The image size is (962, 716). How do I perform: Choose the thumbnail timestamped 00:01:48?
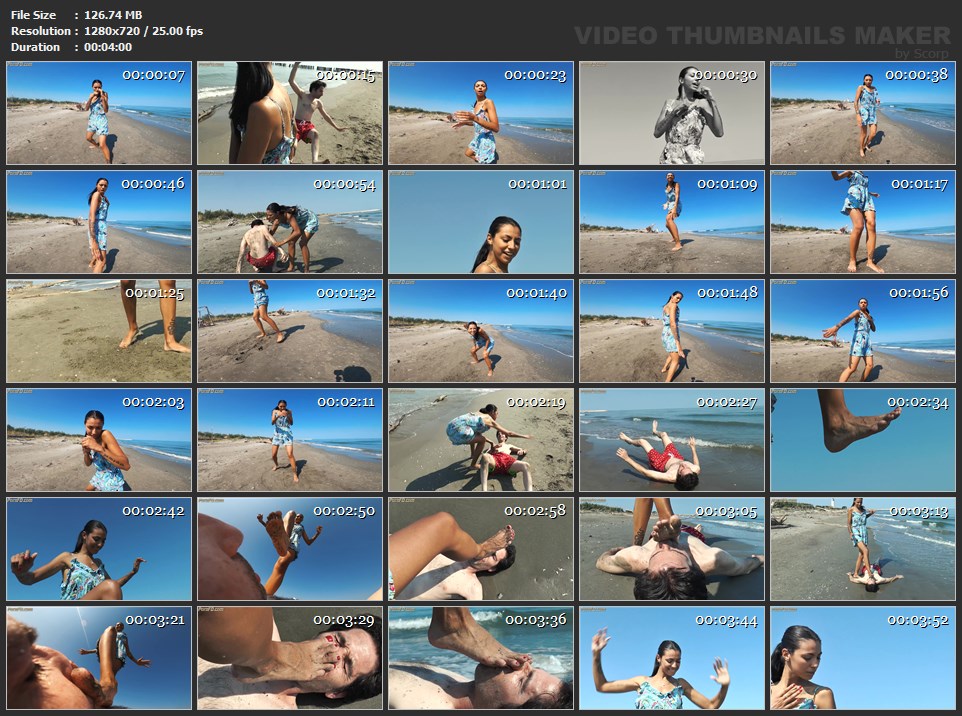click(x=672, y=331)
